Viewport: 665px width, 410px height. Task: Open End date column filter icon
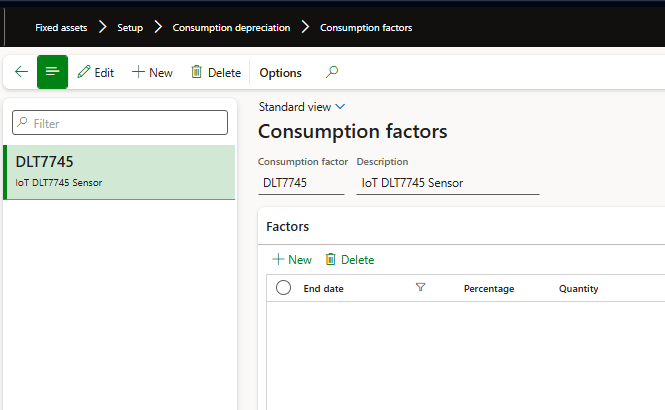tap(420, 288)
